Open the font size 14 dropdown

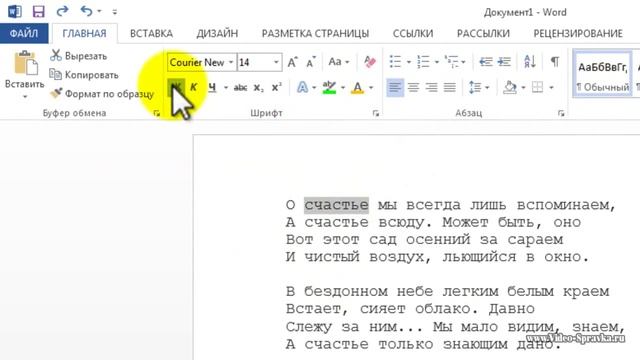(x=276, y=62)
